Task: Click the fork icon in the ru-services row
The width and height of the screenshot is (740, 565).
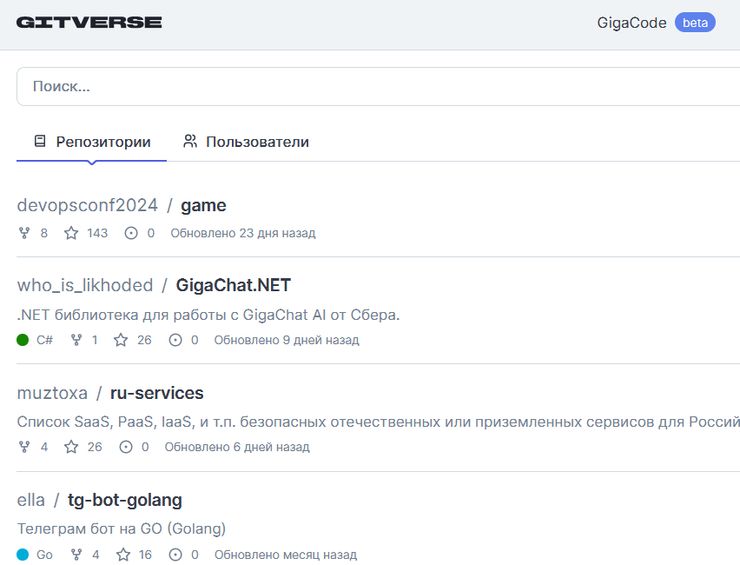Action: (24, 447)
